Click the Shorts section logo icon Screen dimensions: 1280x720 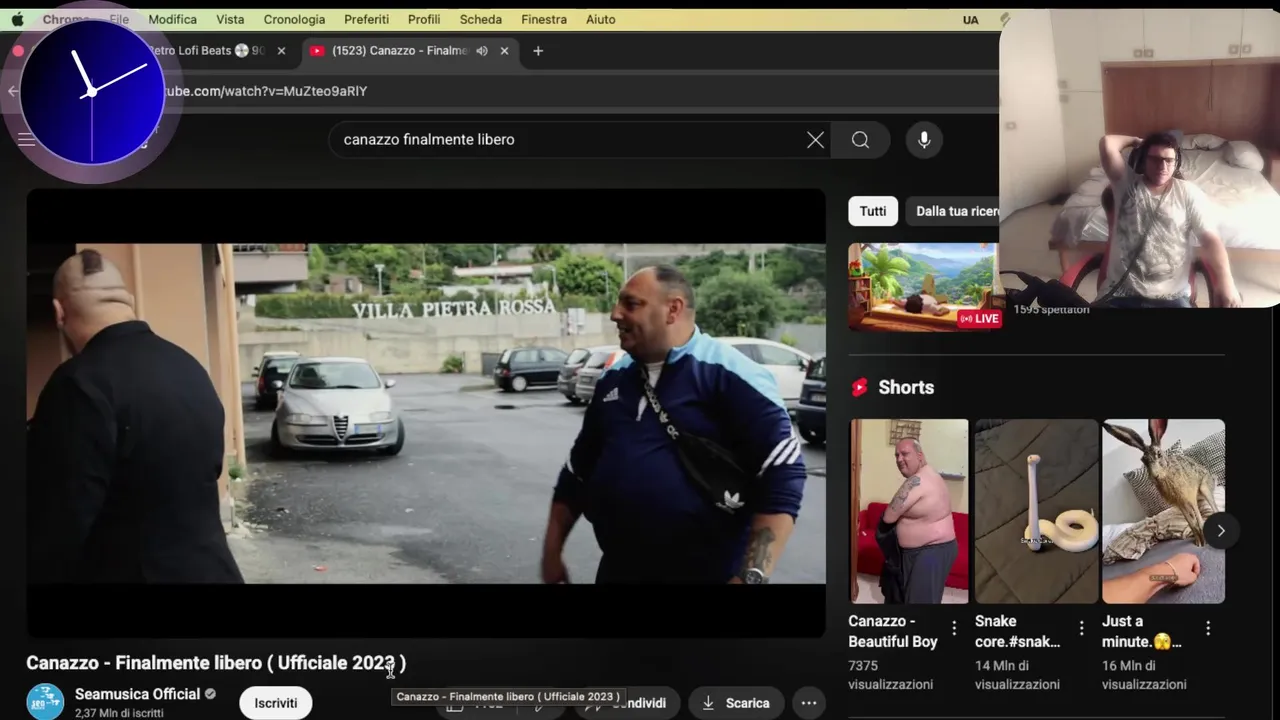click(859, 388)
